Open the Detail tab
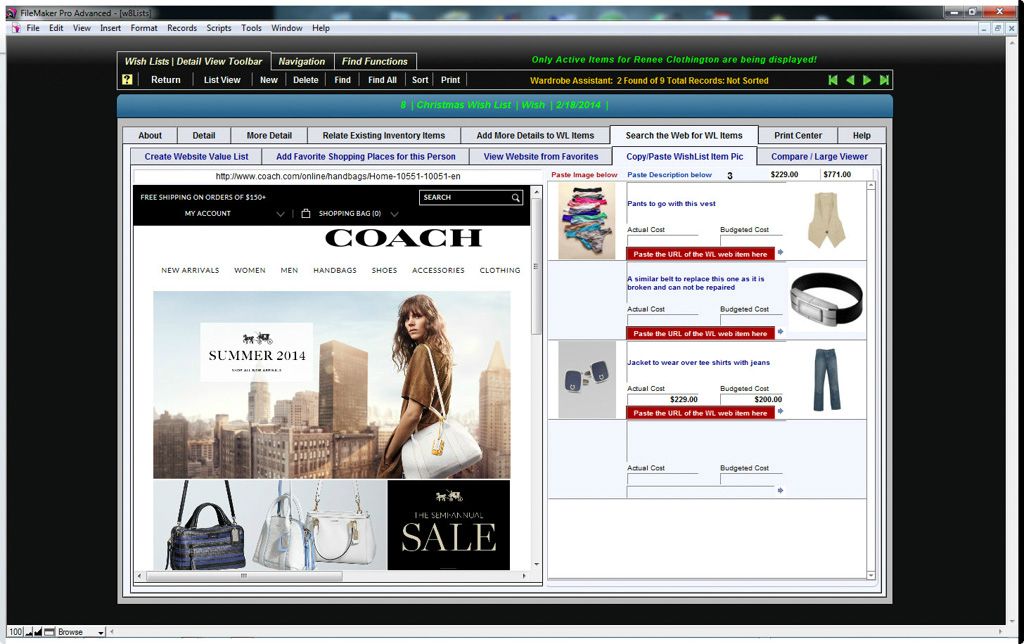This screenshot has height=644, width=1024. 204,135
